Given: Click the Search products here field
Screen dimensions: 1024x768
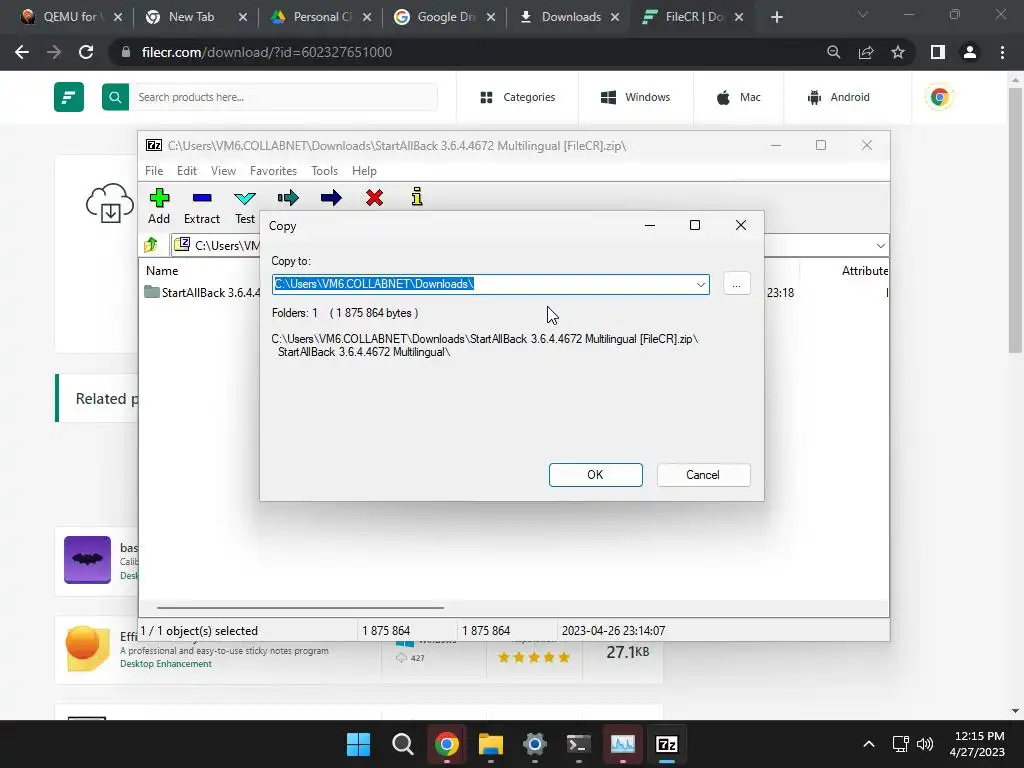Looking at the screenshot, I should (283, 97).
